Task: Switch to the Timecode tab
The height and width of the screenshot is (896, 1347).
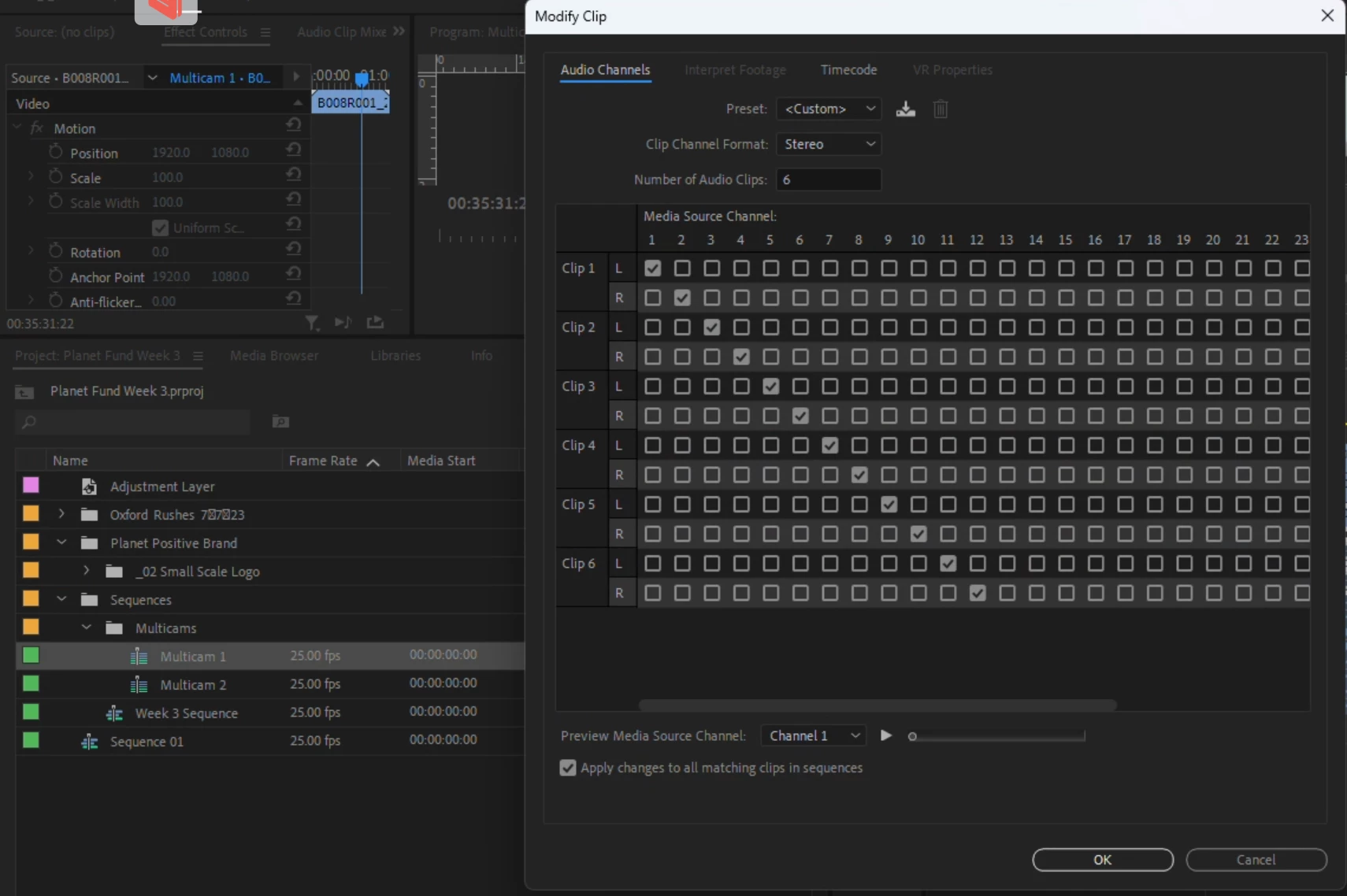Action: [x=848, y=70]
